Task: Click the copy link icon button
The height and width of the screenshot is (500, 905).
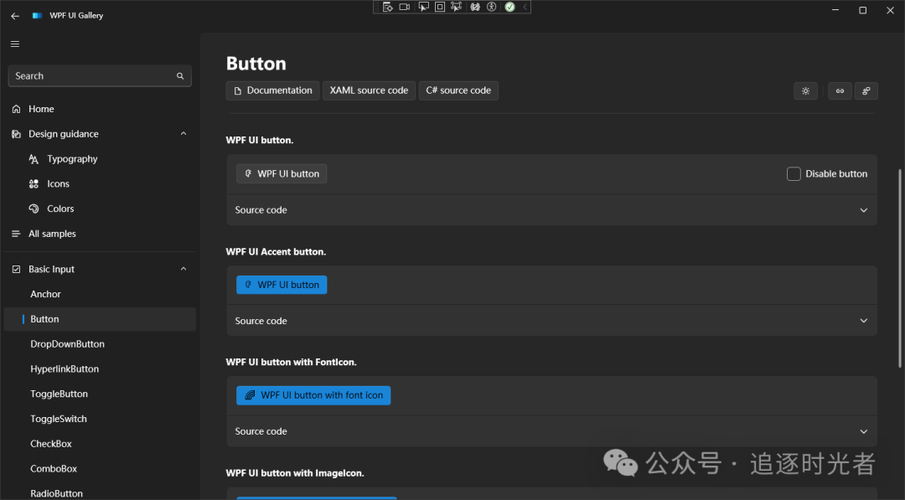Action: point(840,91)
